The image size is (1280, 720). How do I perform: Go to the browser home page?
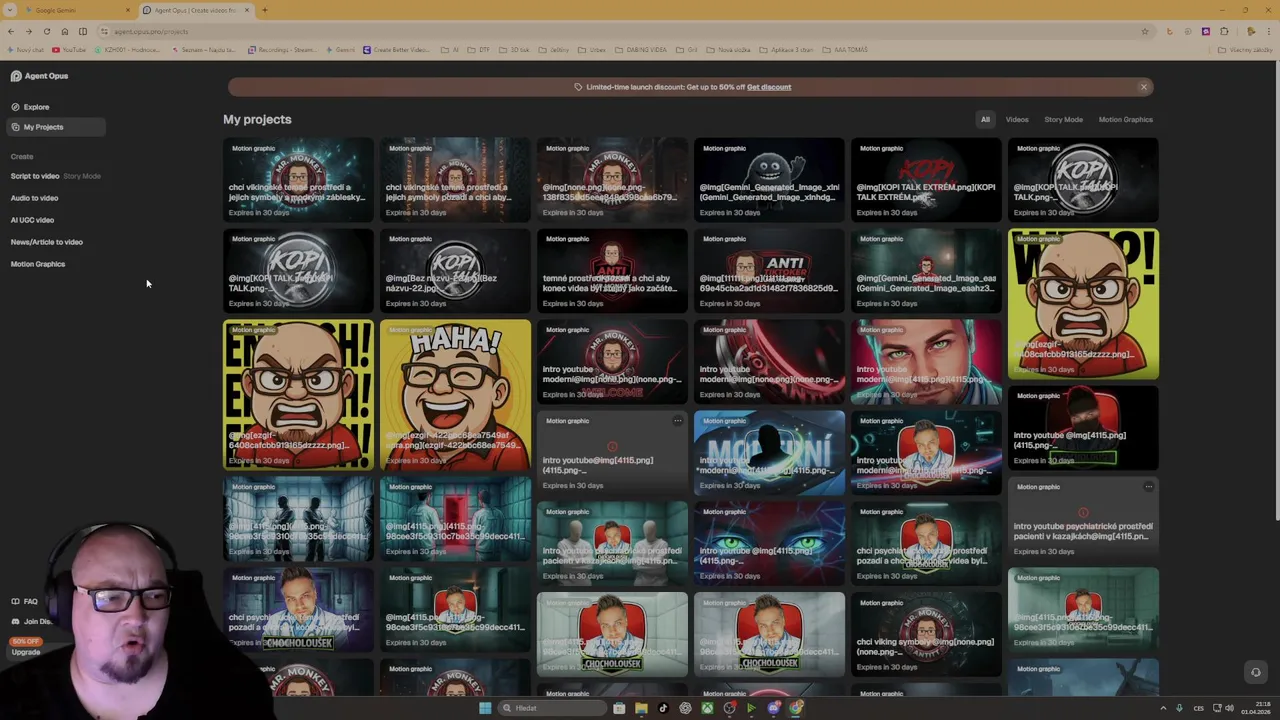click(64, 31)
